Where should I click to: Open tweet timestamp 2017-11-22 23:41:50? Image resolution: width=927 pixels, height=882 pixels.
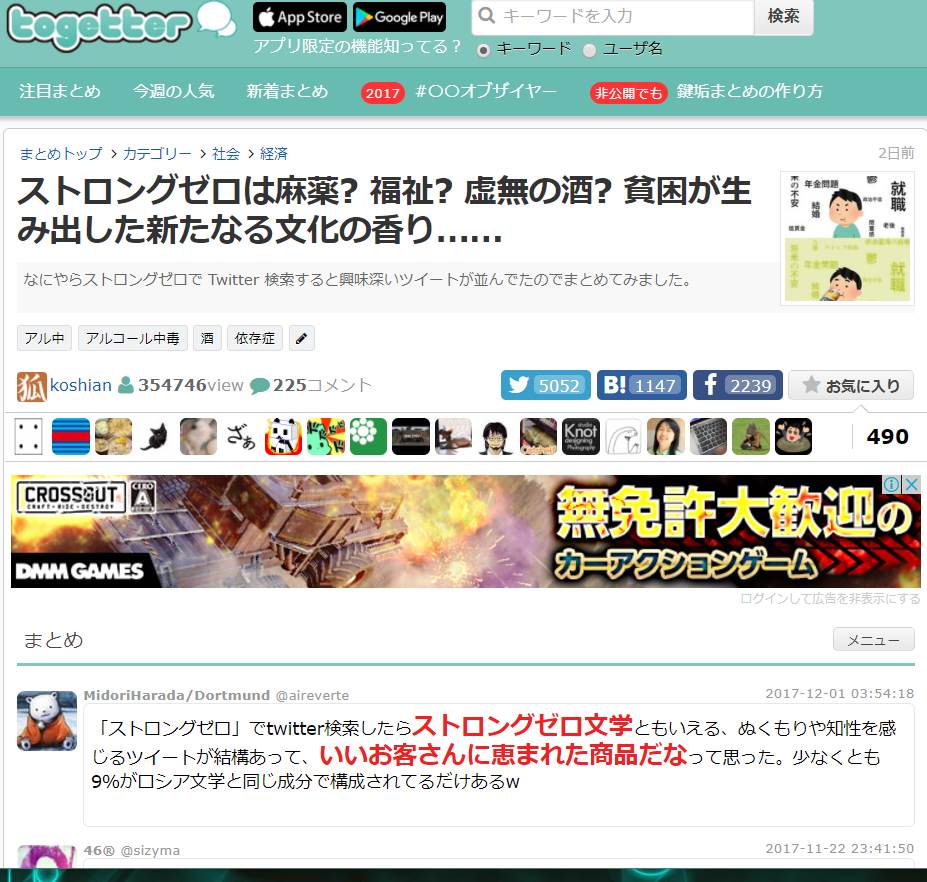(x=840, y=849)
